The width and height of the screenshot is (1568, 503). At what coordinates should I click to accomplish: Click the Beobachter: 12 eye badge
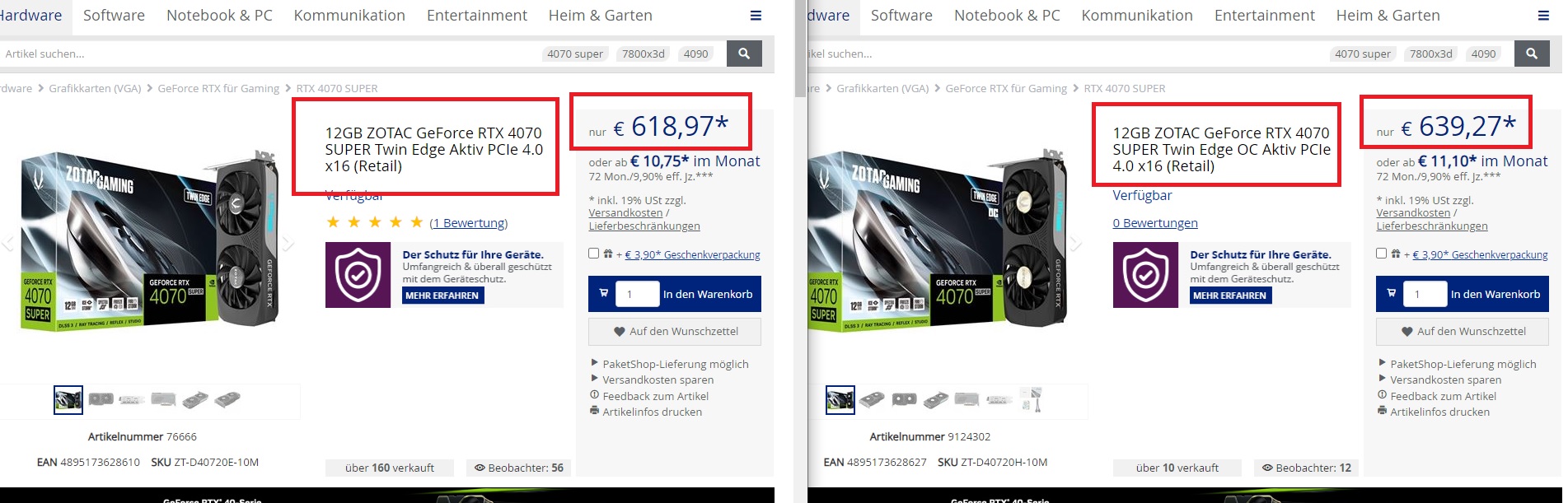[x=1307, y=468]
